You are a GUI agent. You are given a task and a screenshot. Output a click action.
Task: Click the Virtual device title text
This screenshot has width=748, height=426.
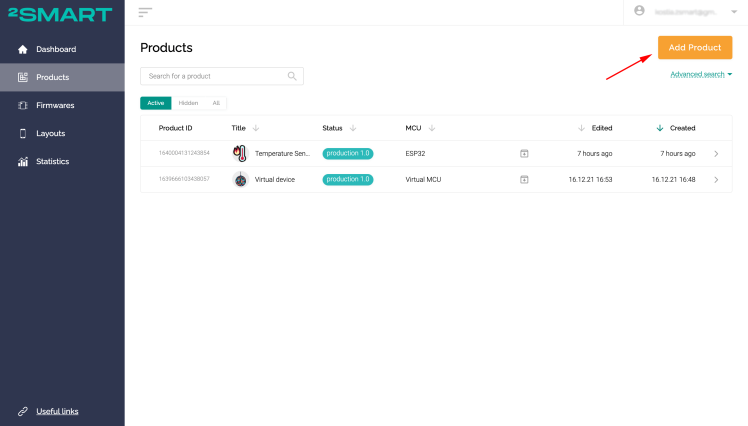275,180
